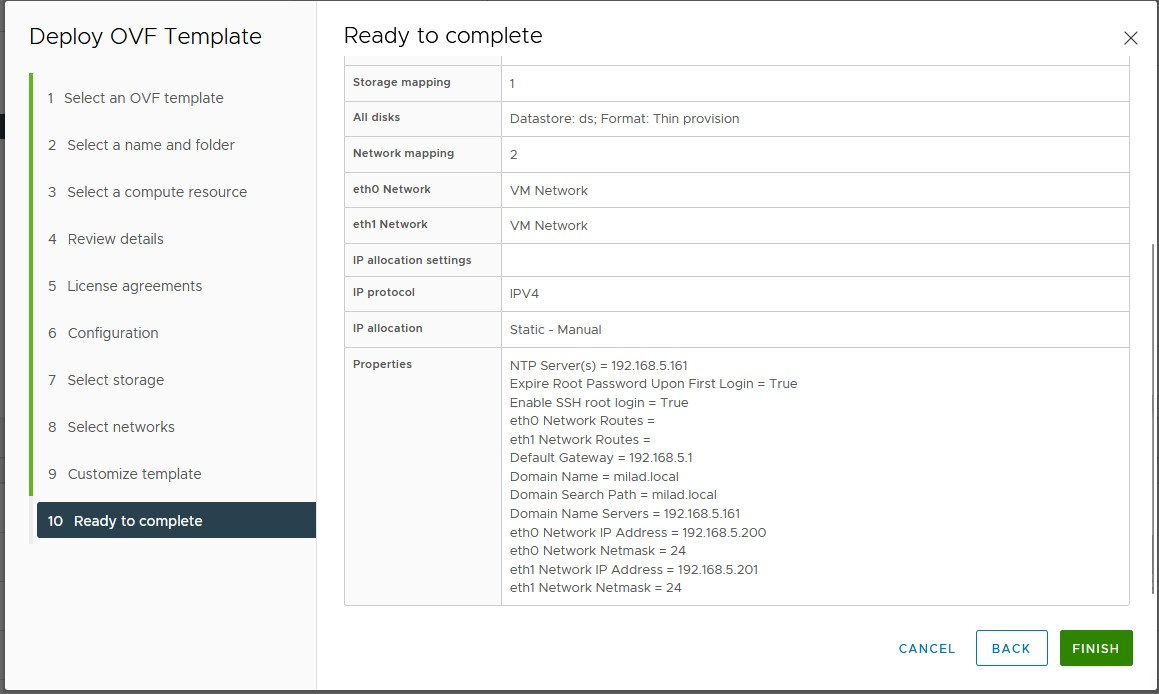
Task: Select the Storage mapping value 1
Action: [x=511, y=84]
